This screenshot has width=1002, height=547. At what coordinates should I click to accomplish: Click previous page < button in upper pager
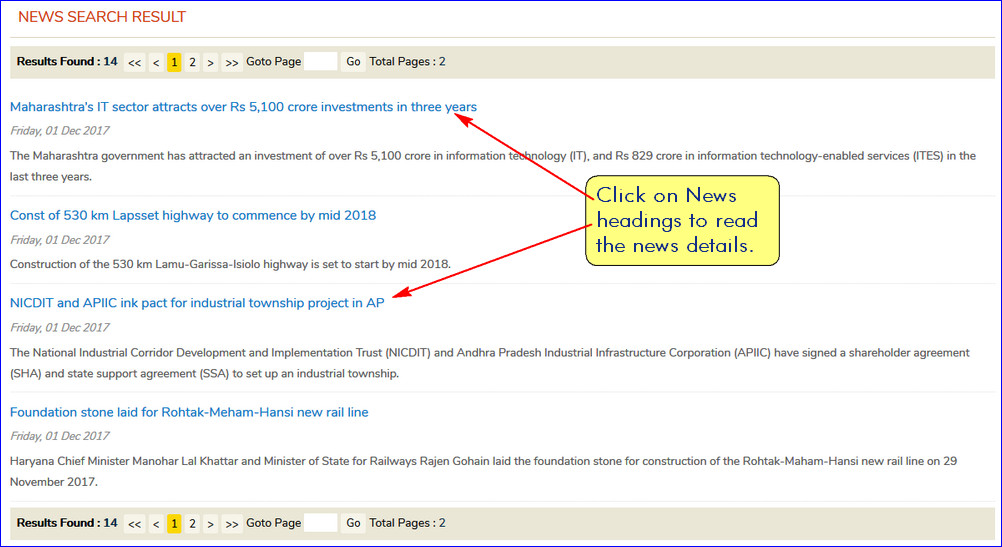click(x=156, y=62)
